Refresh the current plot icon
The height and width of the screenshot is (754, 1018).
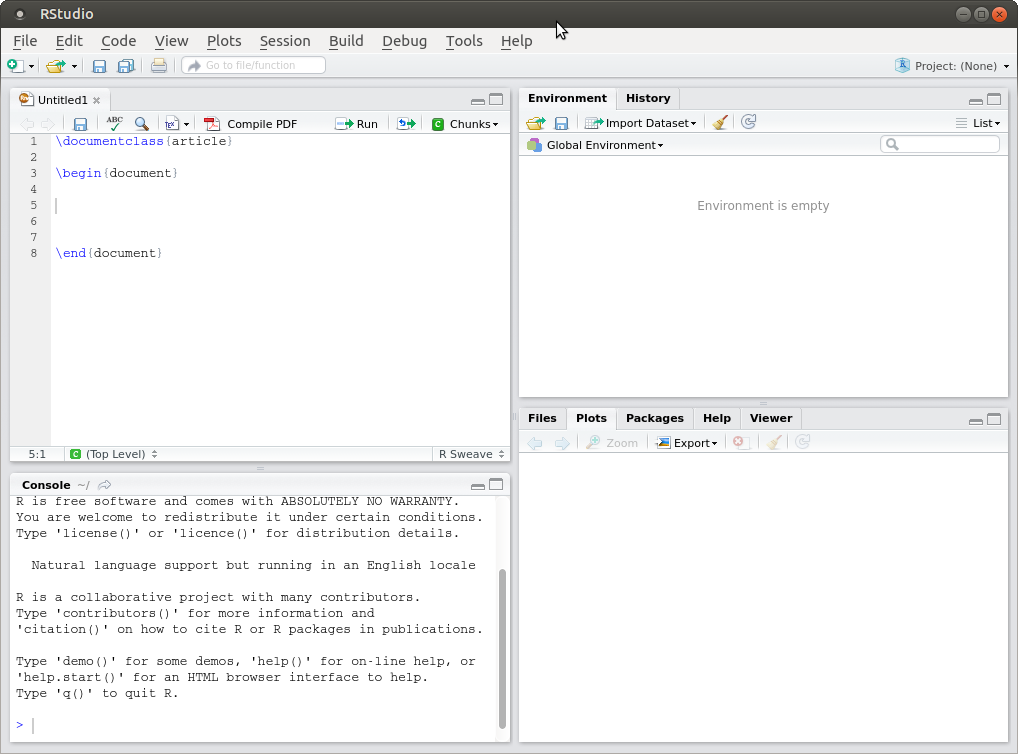tap(802, 442)
